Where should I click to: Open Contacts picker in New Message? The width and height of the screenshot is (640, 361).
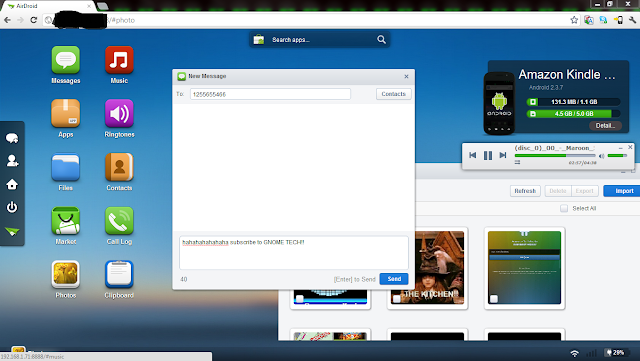click(393, 94)
